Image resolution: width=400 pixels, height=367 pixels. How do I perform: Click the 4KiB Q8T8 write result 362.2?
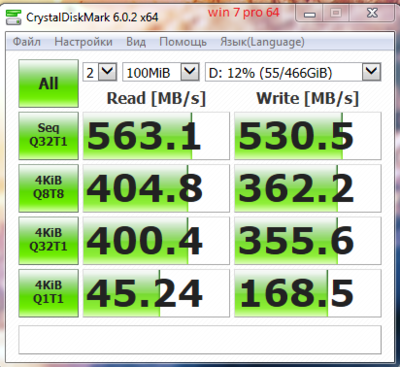[x=308, y=188]
